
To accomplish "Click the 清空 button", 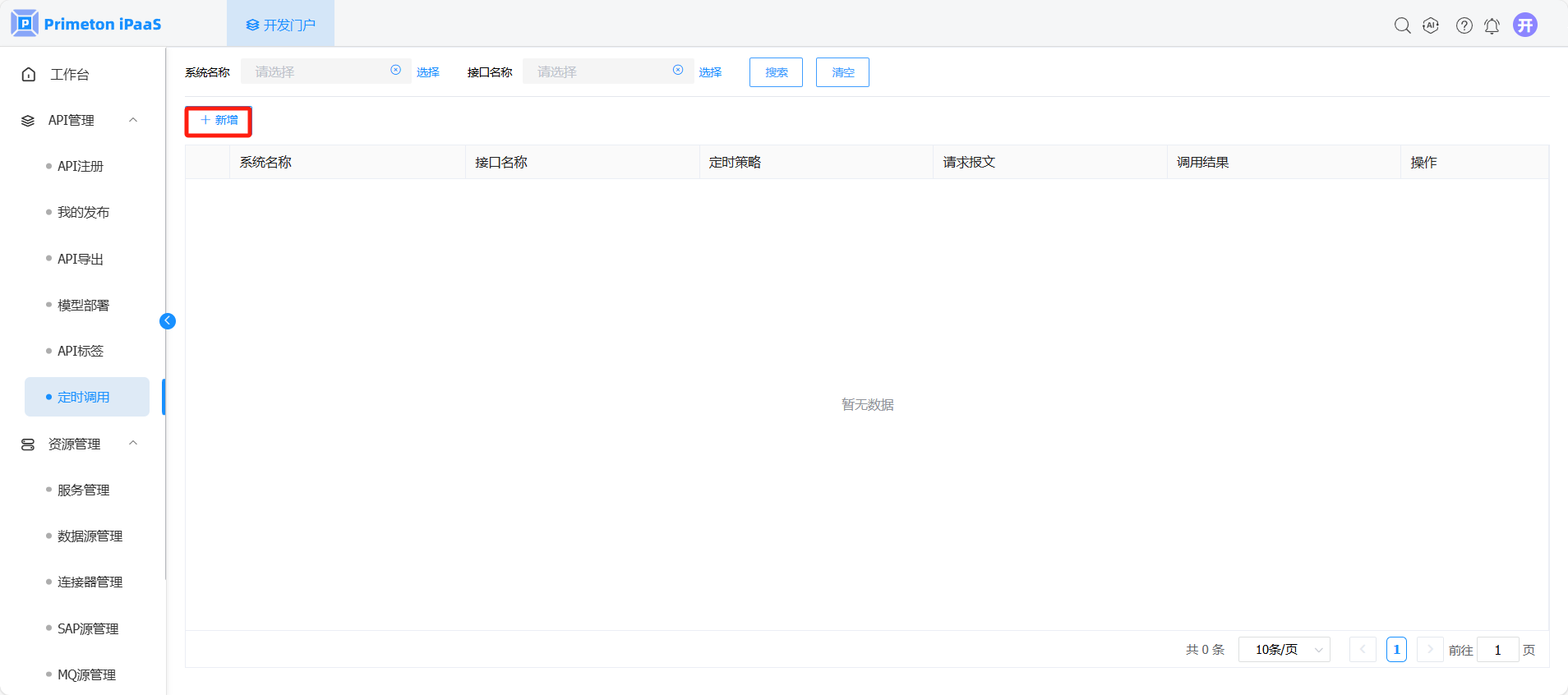I will 842,72.
